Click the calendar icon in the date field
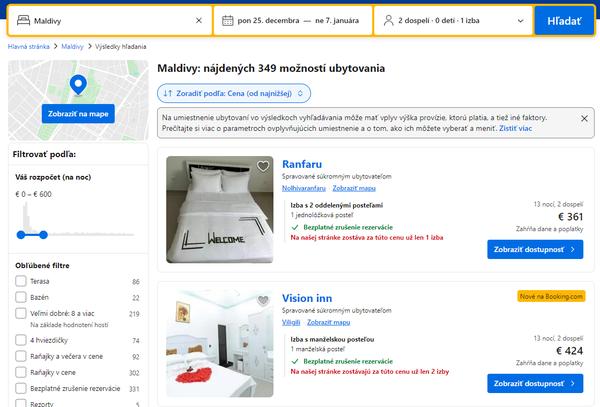This screenshot has width=600, height=407. 228,20
